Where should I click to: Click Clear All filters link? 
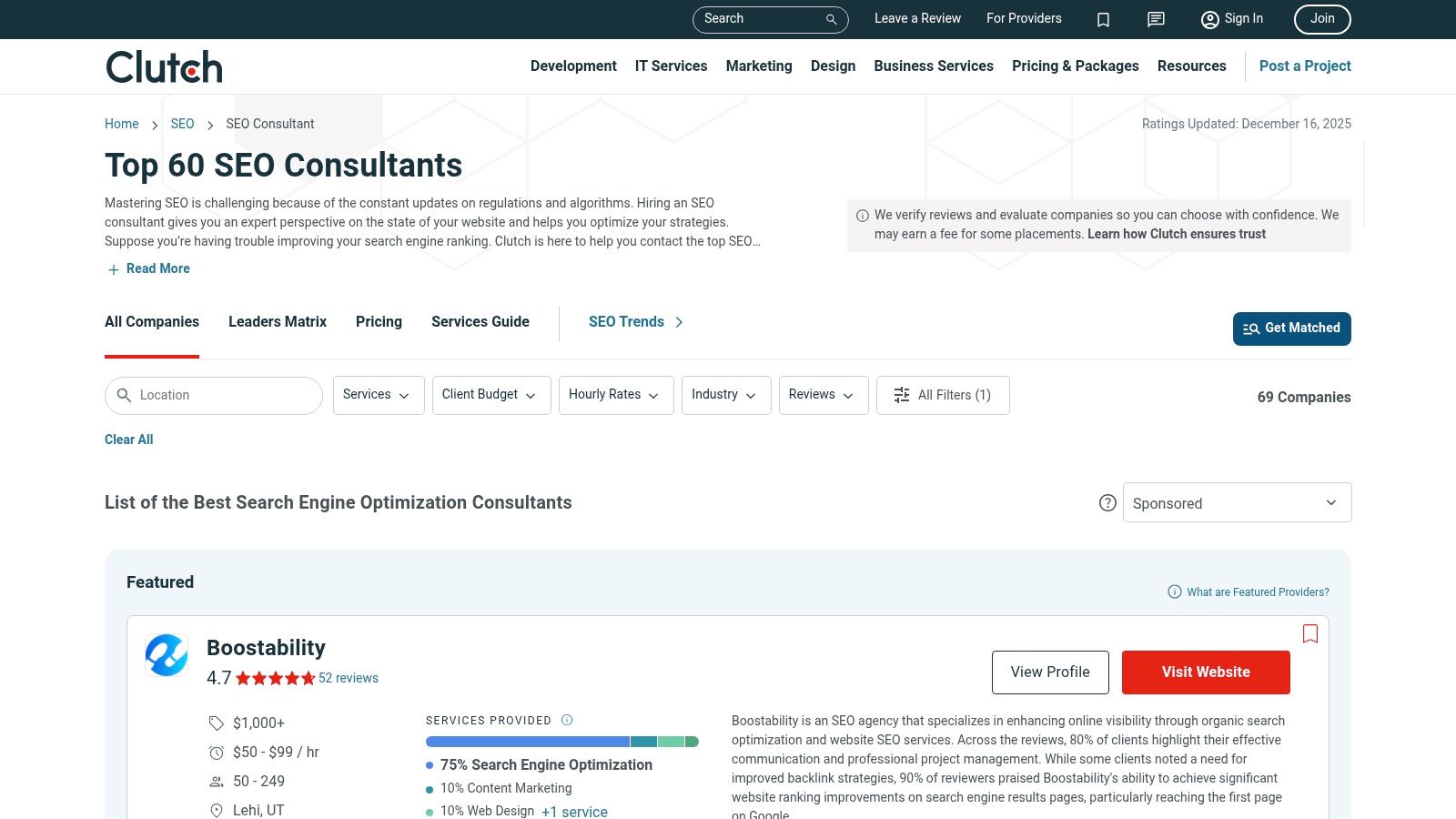[x=128, y=440]
